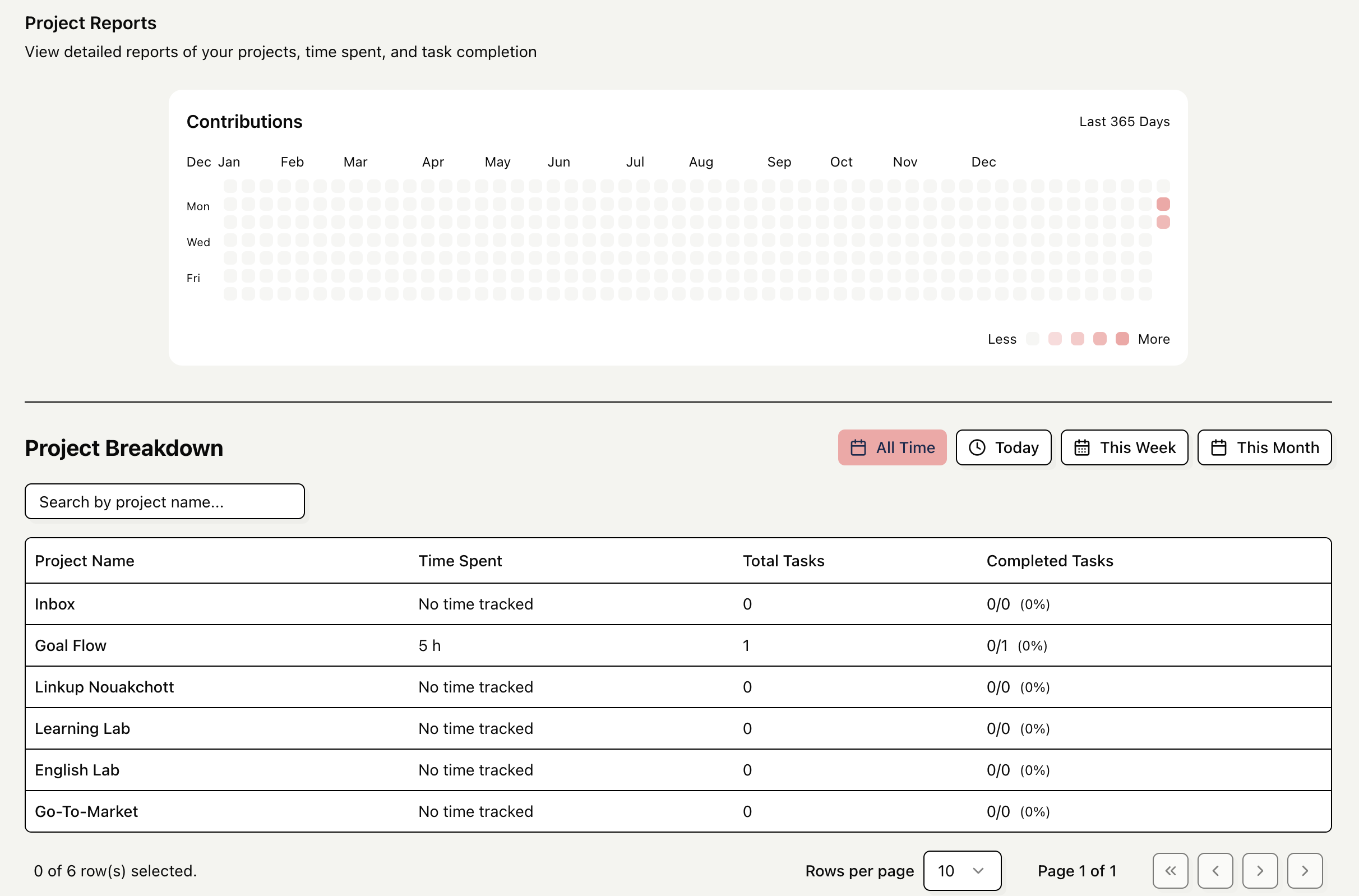Expand the rows-per-page chevron showing 10
The image size is (1359, 896).
(978, 870)
